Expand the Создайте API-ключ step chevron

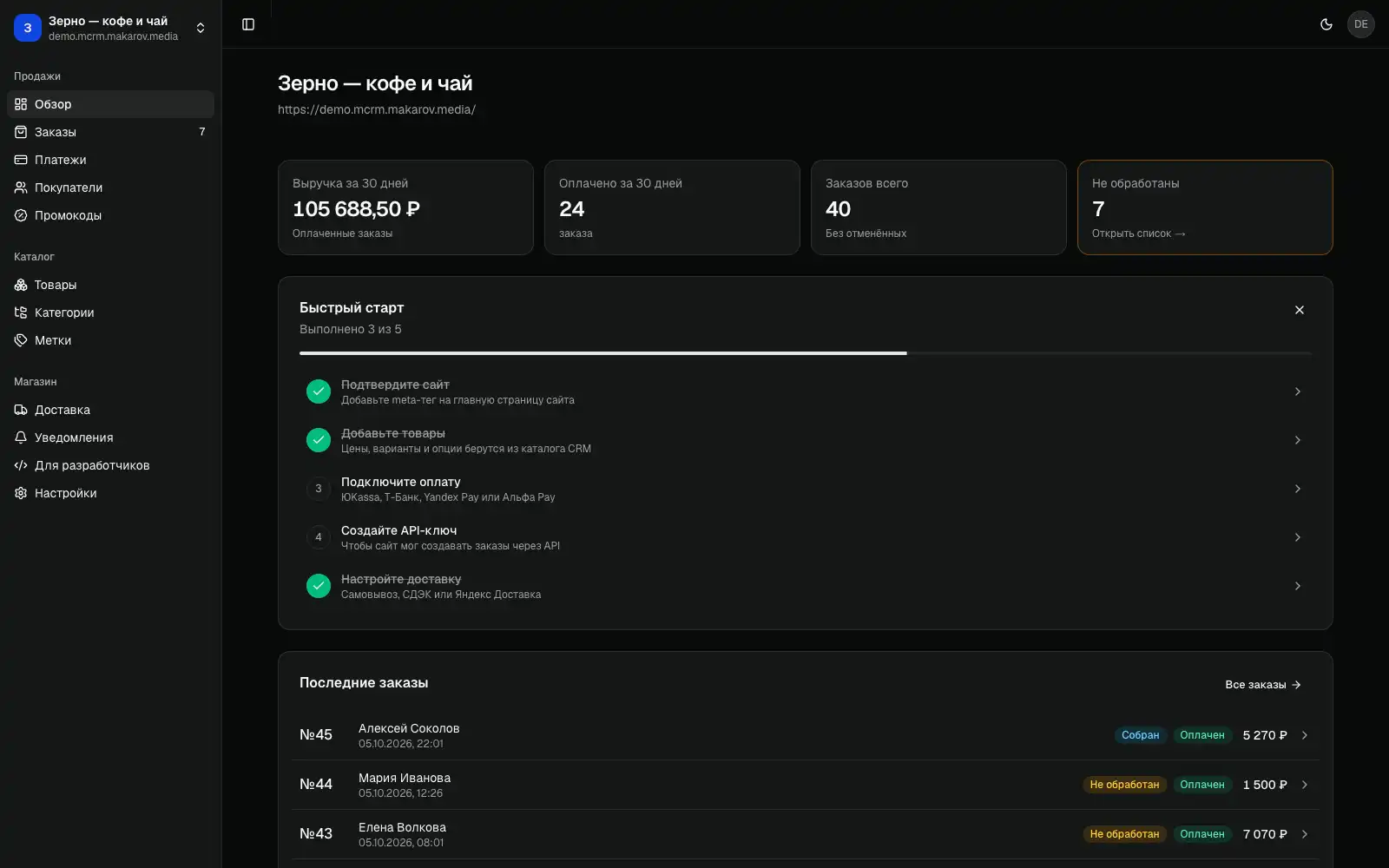pos(1298,537)
